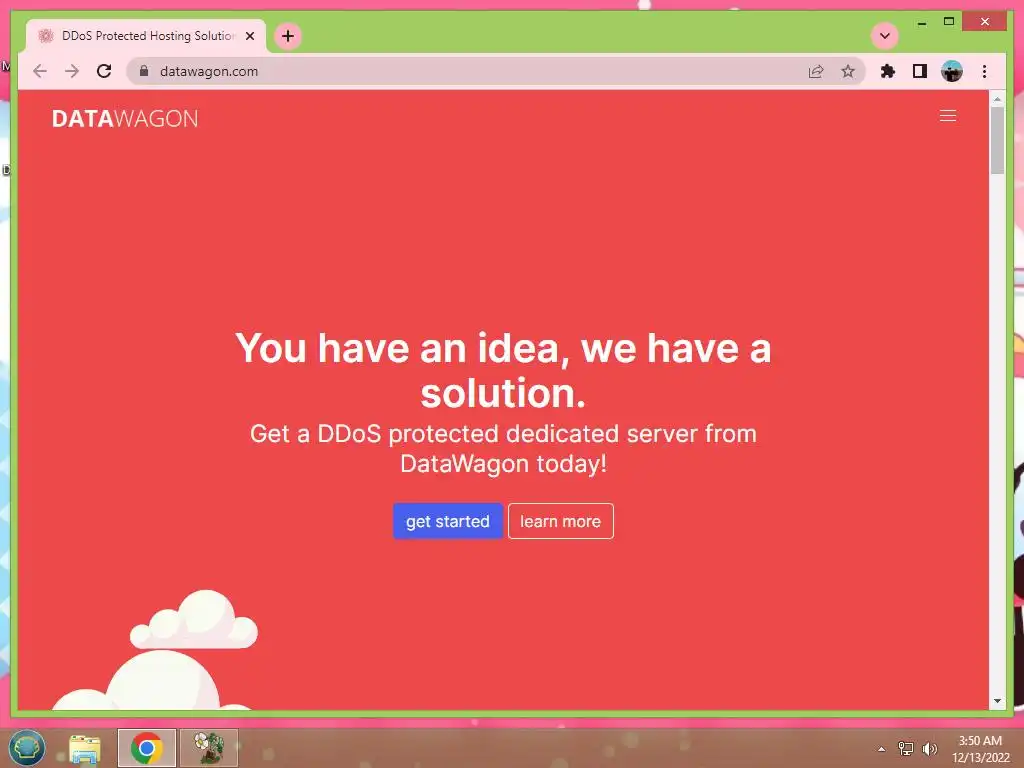Click the DATAWAGON logo

[x=125, y=119]
